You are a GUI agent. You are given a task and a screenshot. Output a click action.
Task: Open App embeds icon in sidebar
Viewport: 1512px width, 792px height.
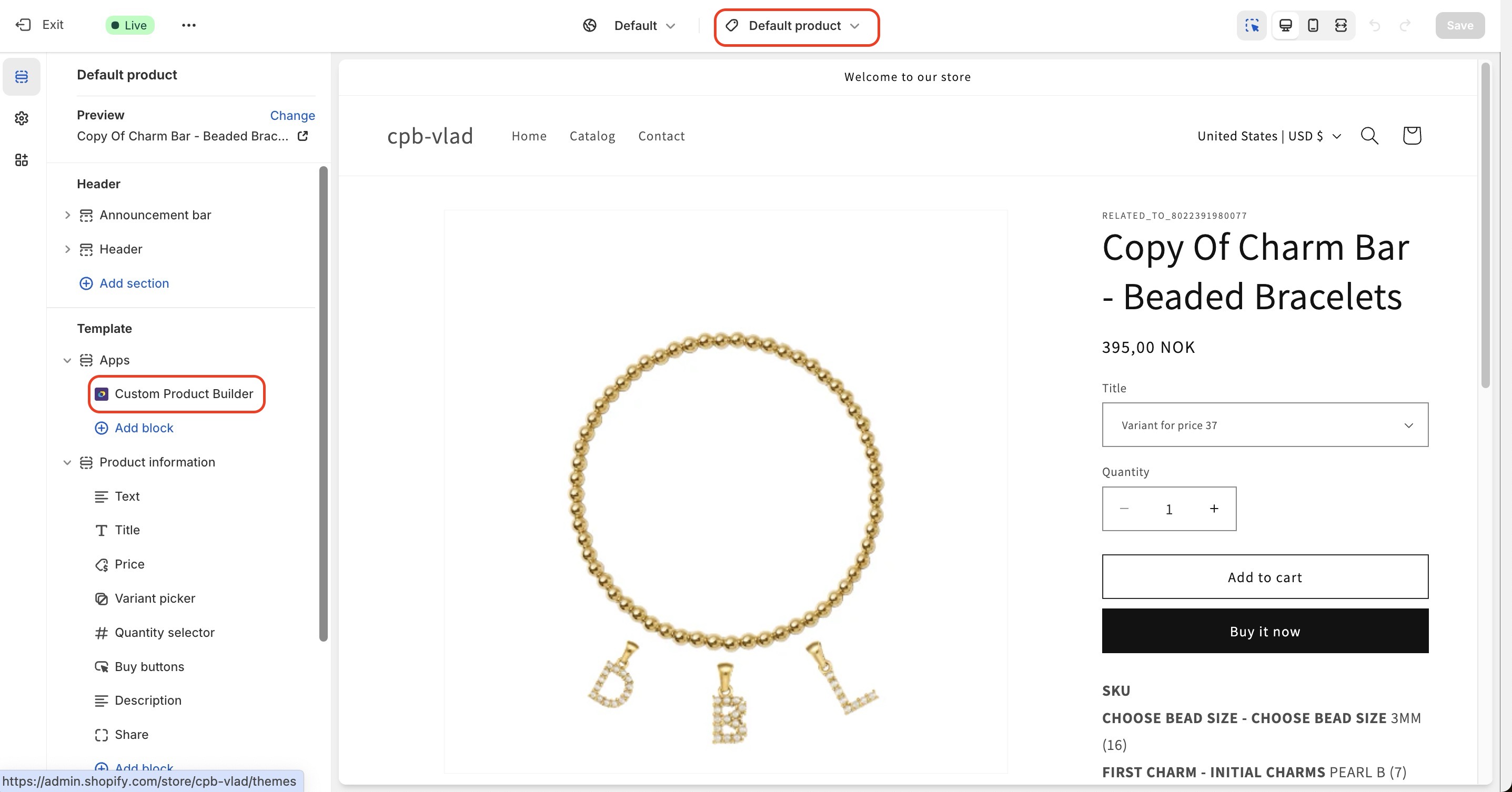coord(22,160)
